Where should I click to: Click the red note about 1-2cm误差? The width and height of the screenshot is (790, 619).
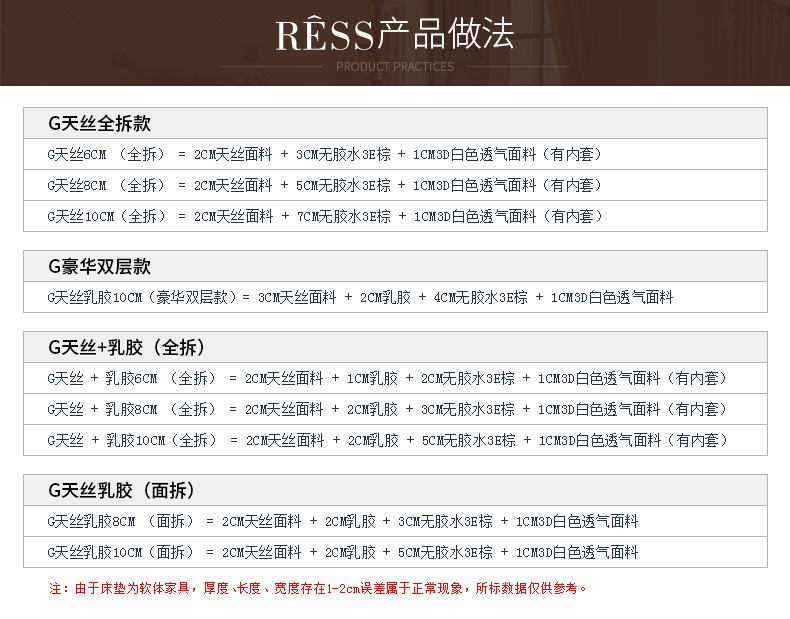coord(318,588)
